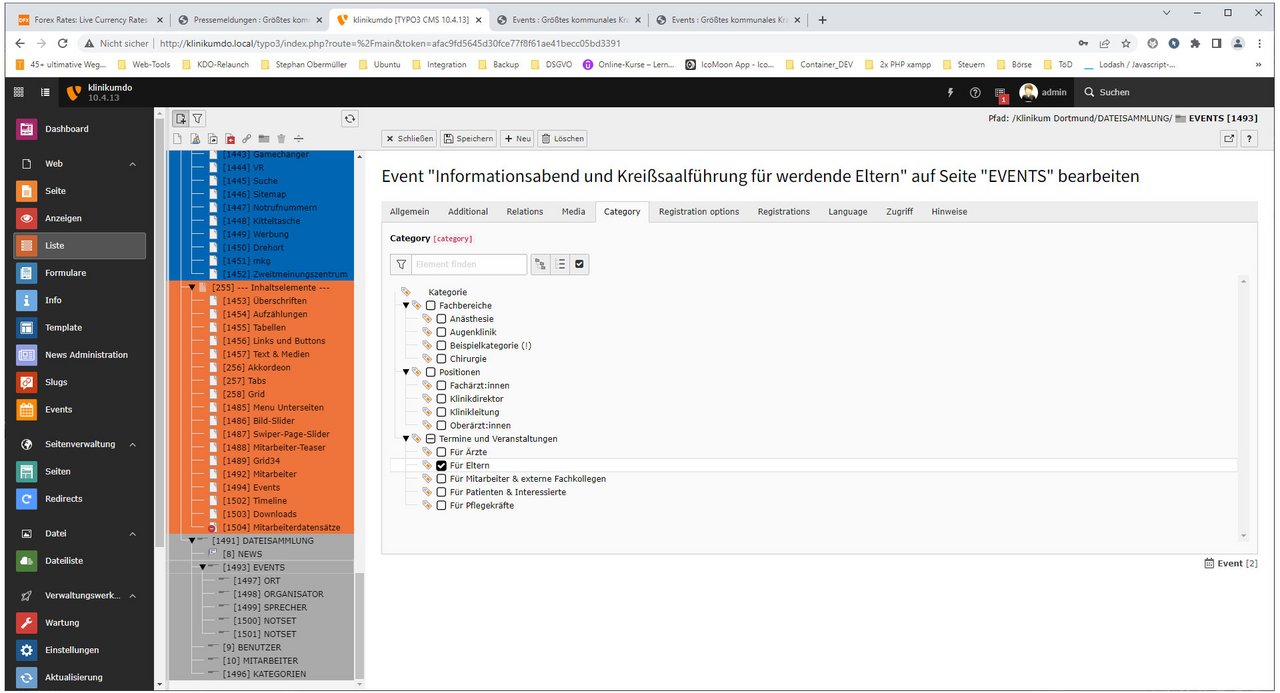
Task: Check the Fachbereiche parent category
Action: pos(431,306)
